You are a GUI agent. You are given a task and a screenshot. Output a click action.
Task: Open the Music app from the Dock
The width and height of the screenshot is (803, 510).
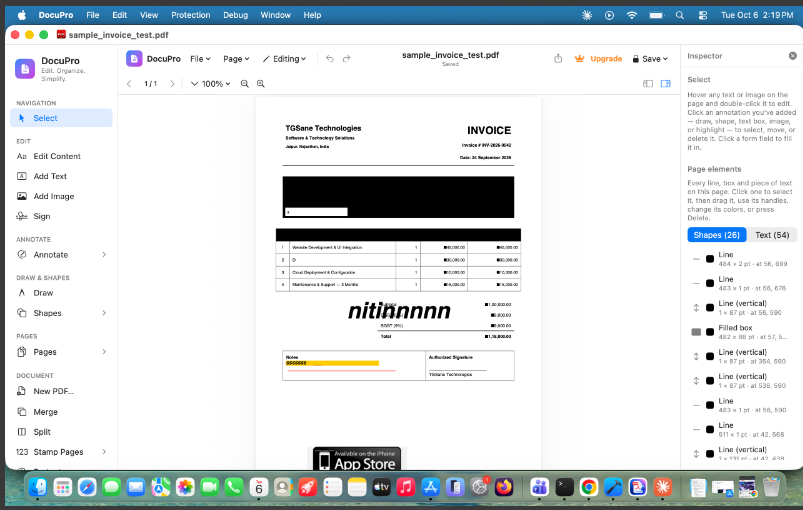click(x=406, y=487)
